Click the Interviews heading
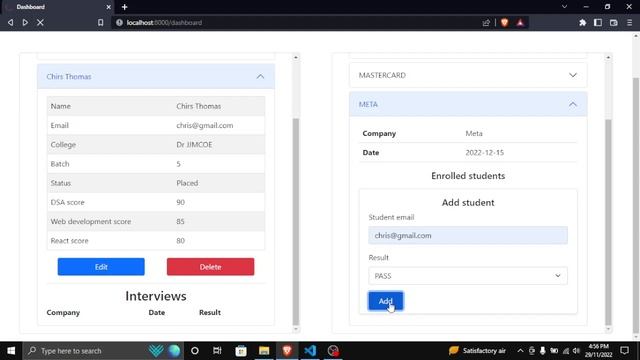Screen dimensions: 640x360 point(156,296)
